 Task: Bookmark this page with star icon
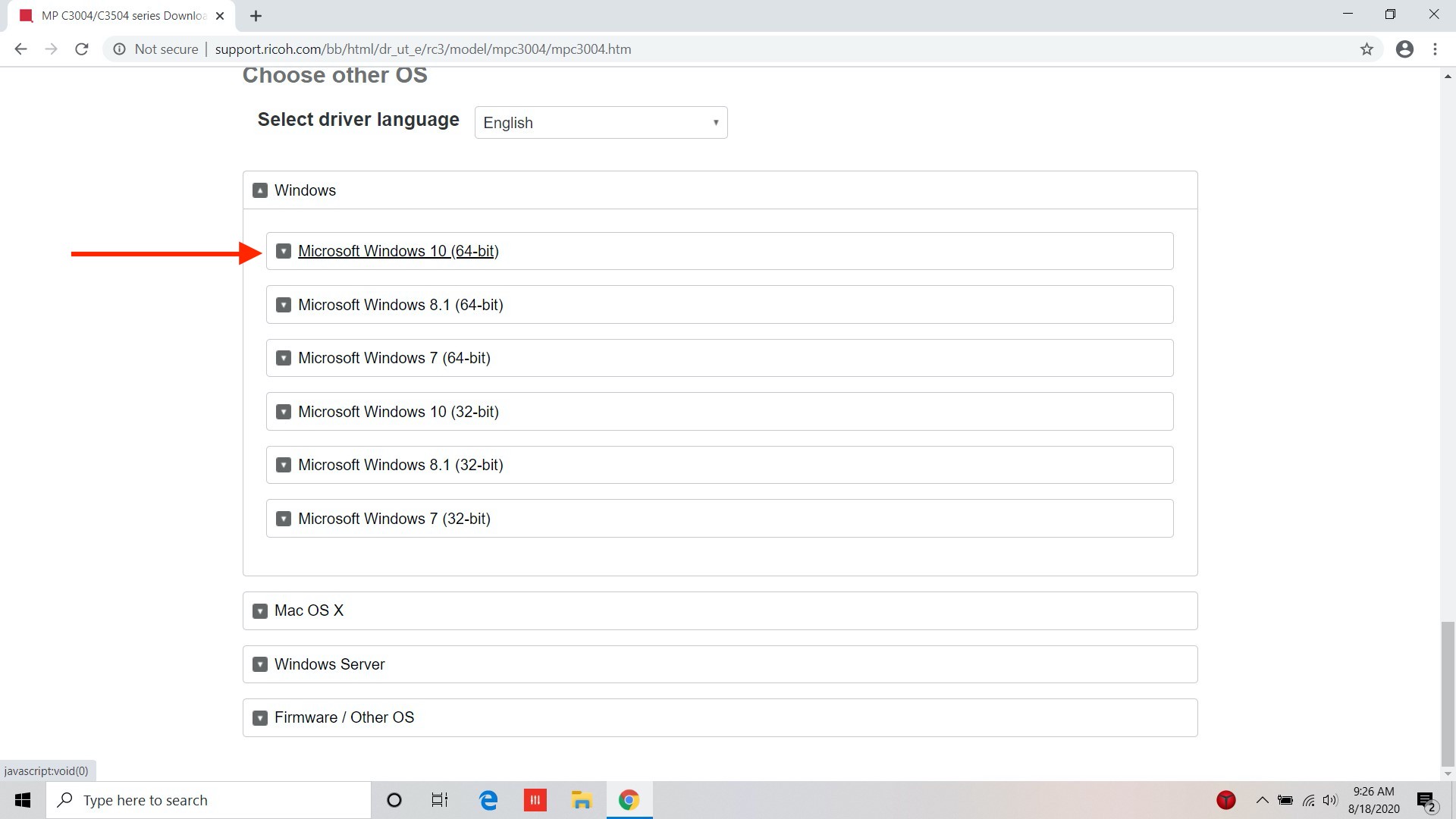(x=1367, y=49)
